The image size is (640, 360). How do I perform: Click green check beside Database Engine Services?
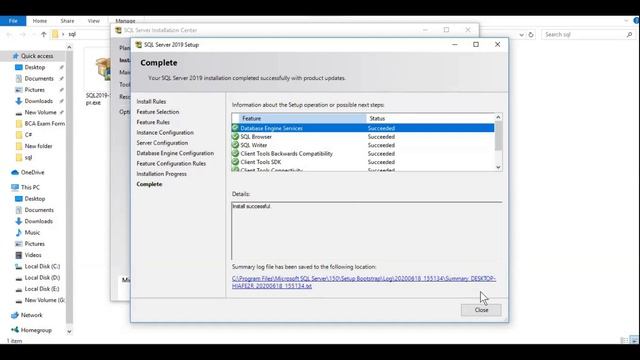point(236,128)
